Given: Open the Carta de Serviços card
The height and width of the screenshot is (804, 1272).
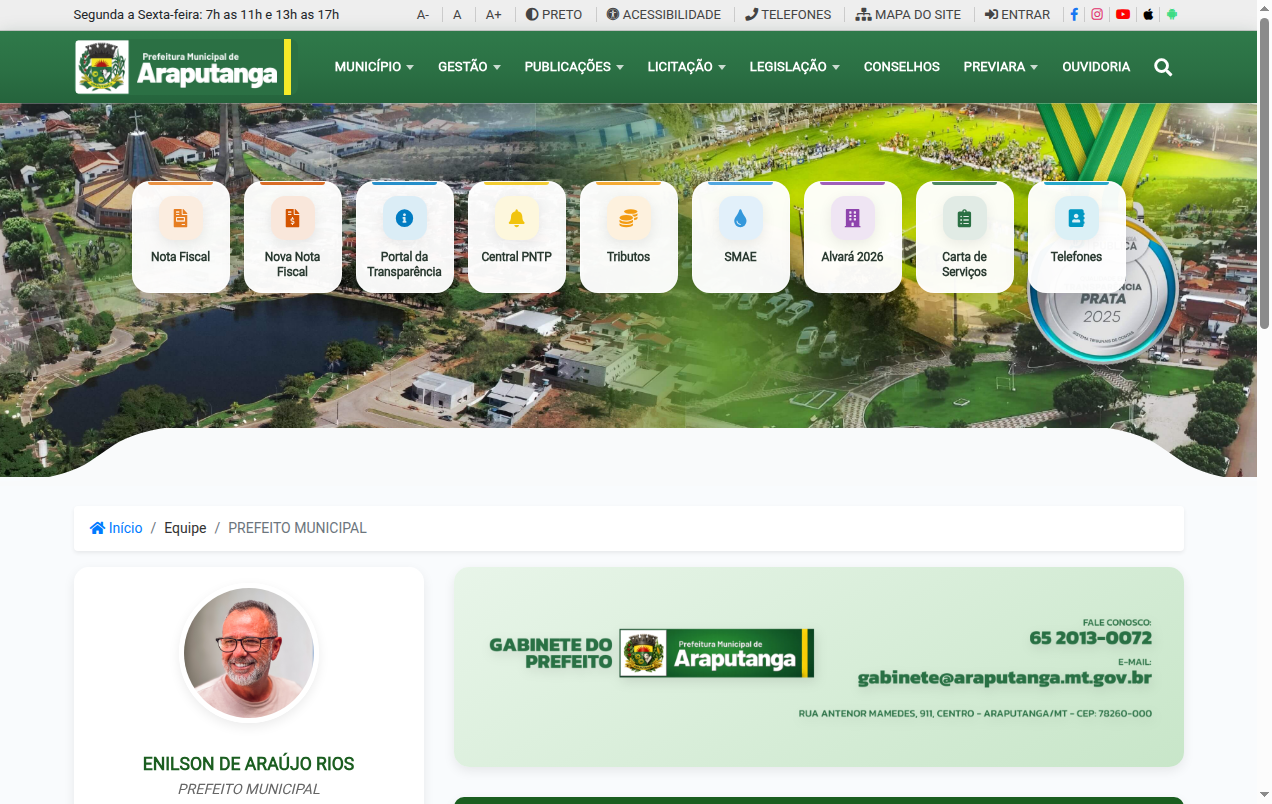Looking at the screenshot, I should click(x=965, y=237).
